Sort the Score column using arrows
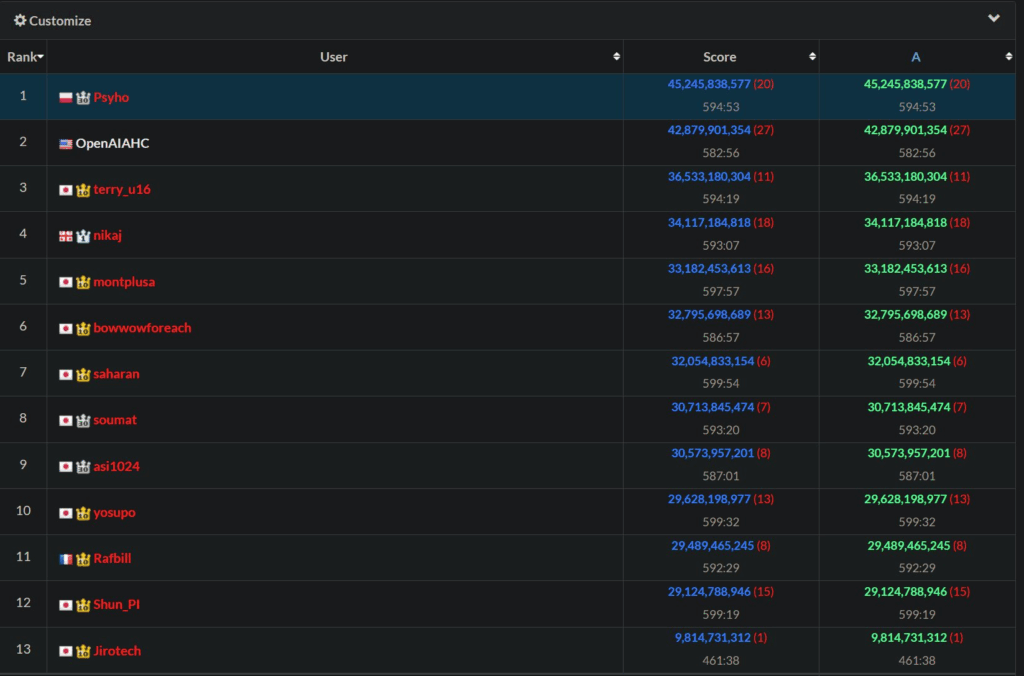This screenshot has width=1024, height=676. point(812,57)
